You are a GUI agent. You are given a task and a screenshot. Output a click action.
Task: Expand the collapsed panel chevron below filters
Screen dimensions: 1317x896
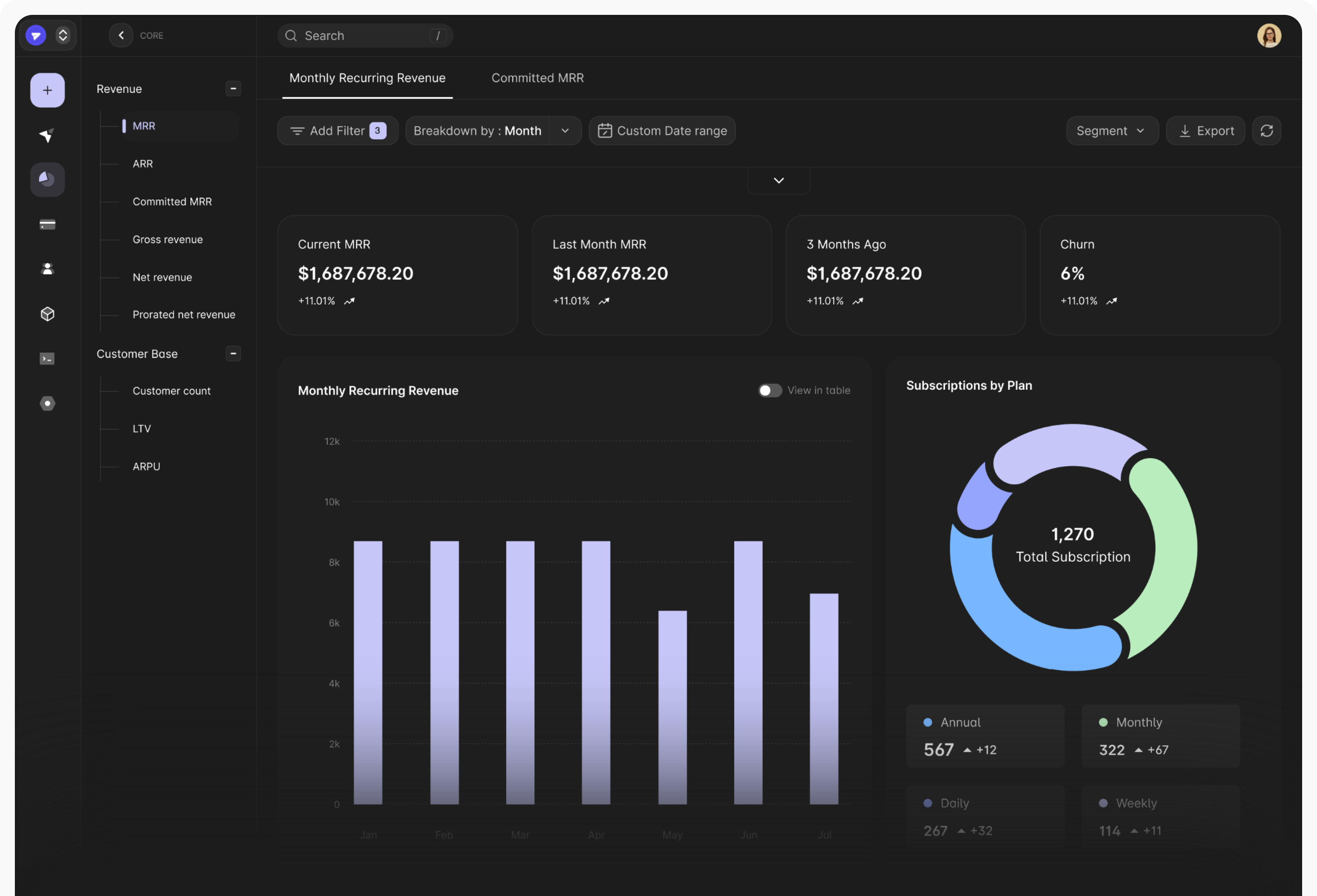point(779,181)
